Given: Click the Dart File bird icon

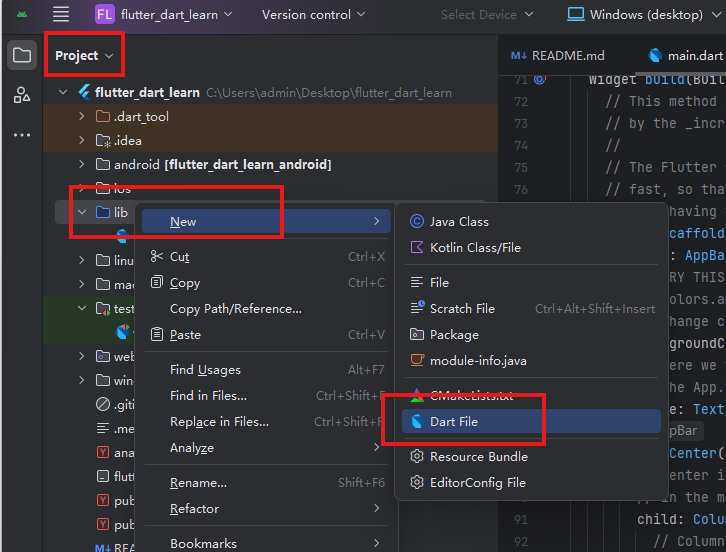Looking at the screenshot, I should [x=417, y=421].
